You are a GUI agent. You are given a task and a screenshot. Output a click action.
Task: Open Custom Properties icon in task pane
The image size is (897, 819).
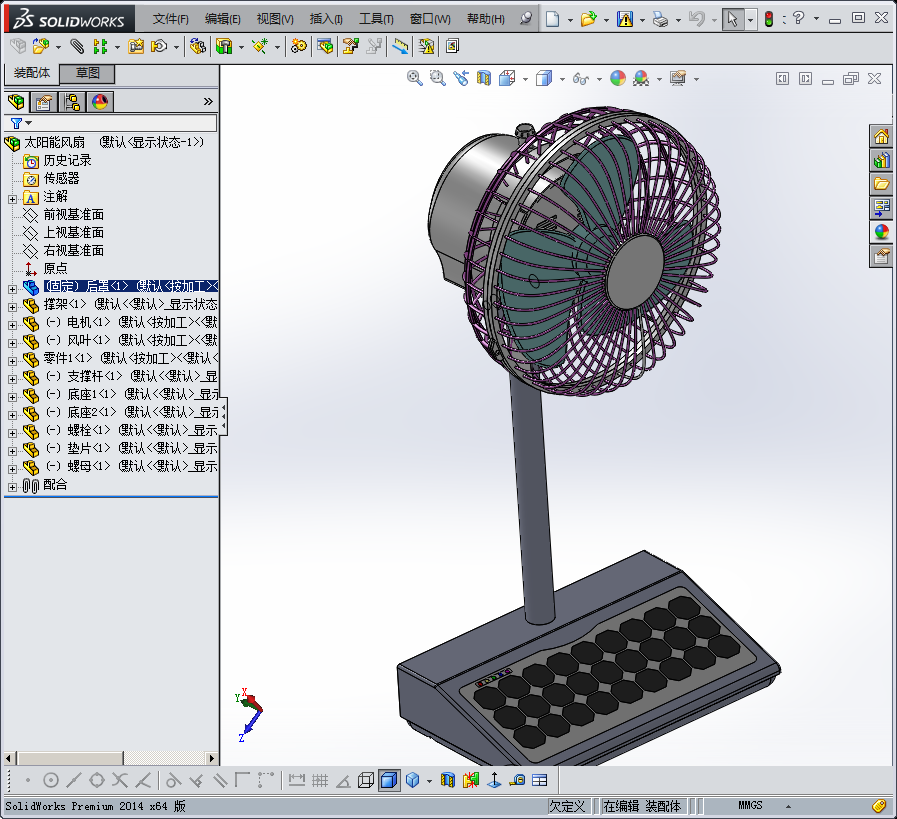coord(881,256)
